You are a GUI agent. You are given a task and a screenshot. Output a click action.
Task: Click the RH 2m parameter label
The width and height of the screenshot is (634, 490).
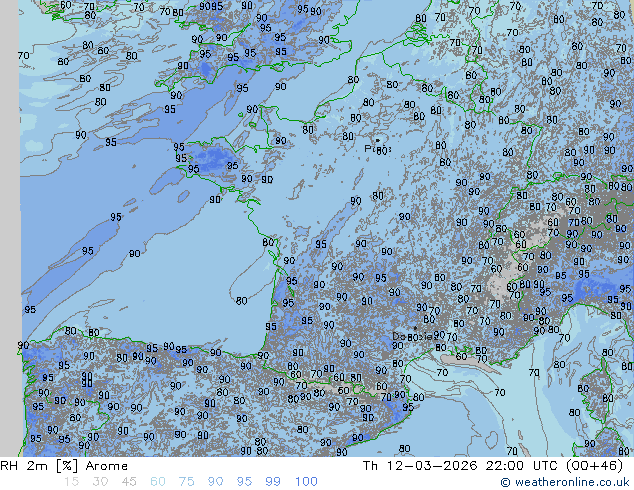pyautogui.click(x=22, y=466)
